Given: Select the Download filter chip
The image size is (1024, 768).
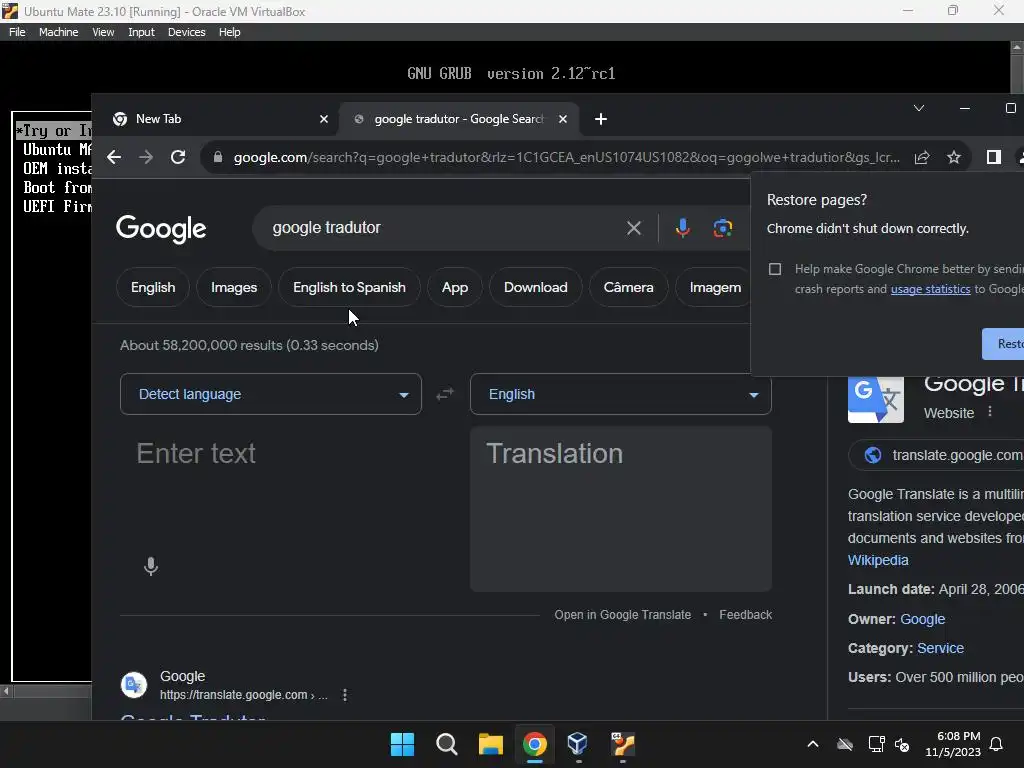Looking at the screenshot, I should pyautogui.click(x=536, y=287).
